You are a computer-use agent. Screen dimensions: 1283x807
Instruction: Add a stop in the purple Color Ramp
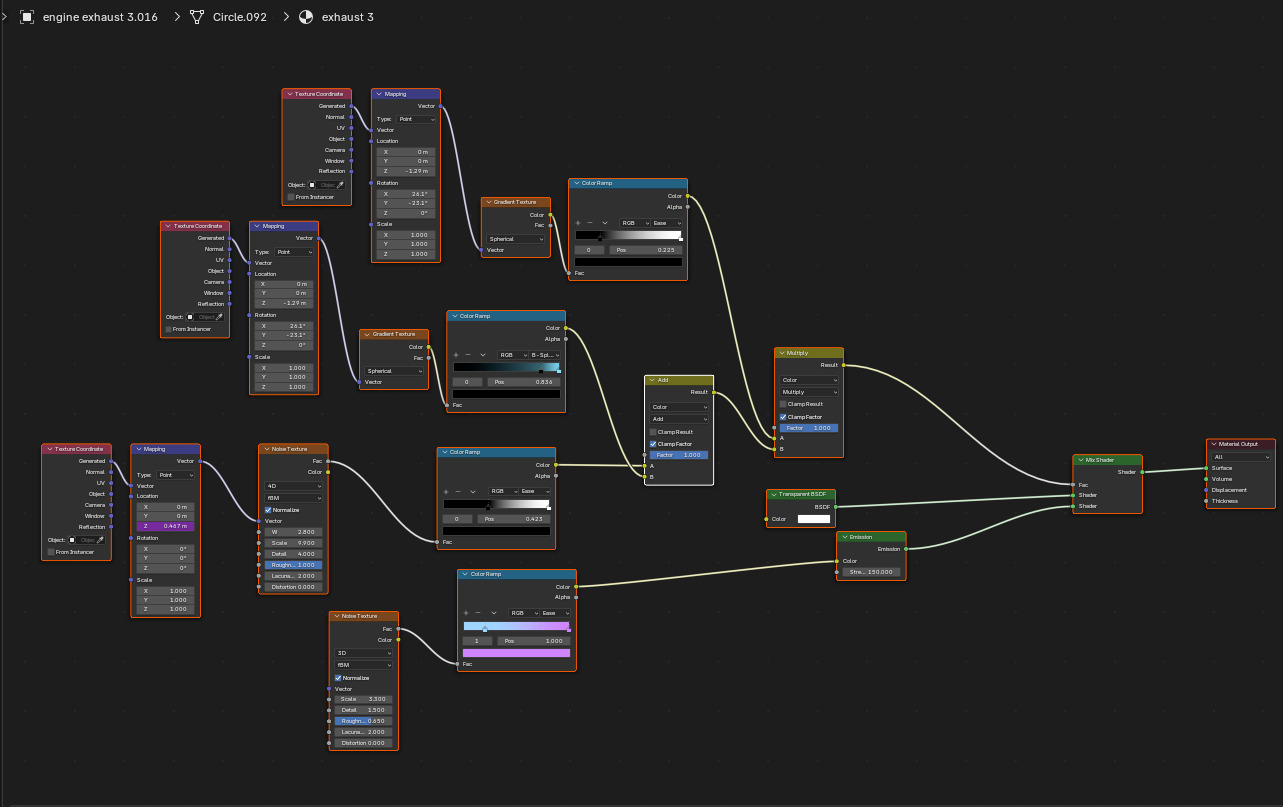click(x=467, y=613)
